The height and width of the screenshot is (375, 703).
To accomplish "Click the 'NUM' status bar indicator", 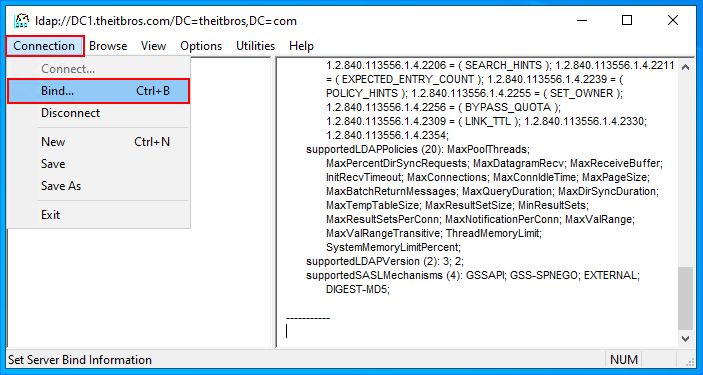I will click(x=624, y=360).
